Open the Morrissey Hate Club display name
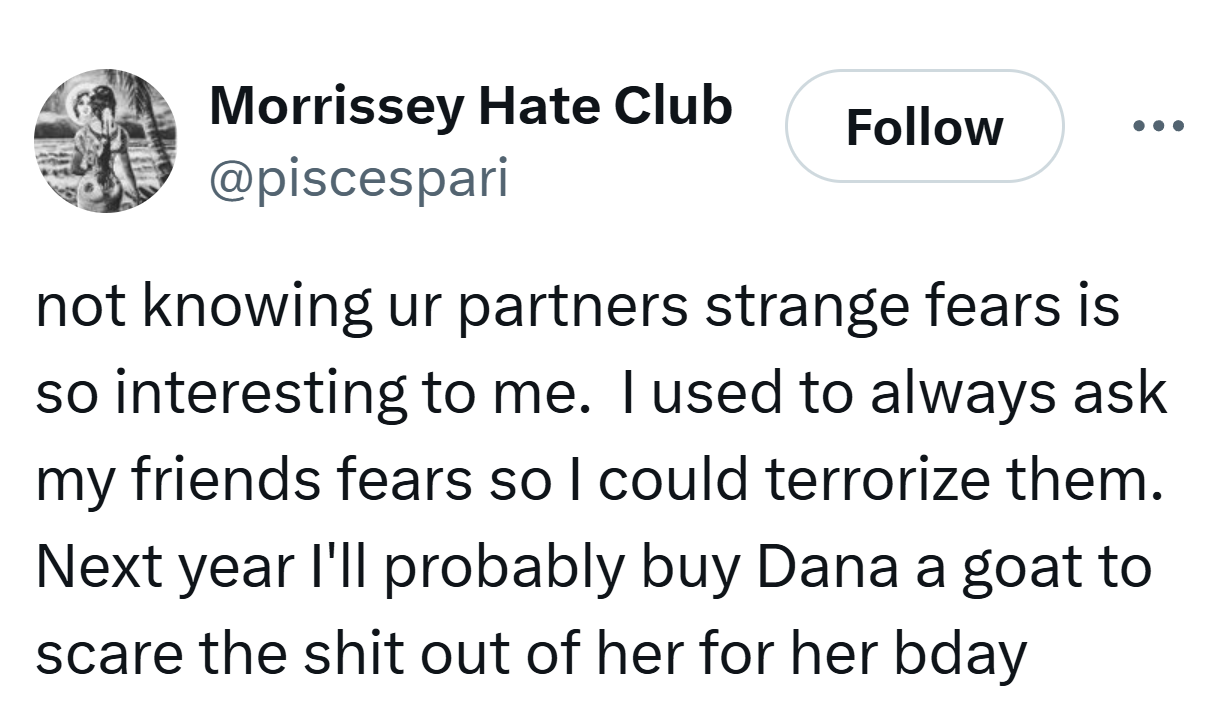 [471, 106]
